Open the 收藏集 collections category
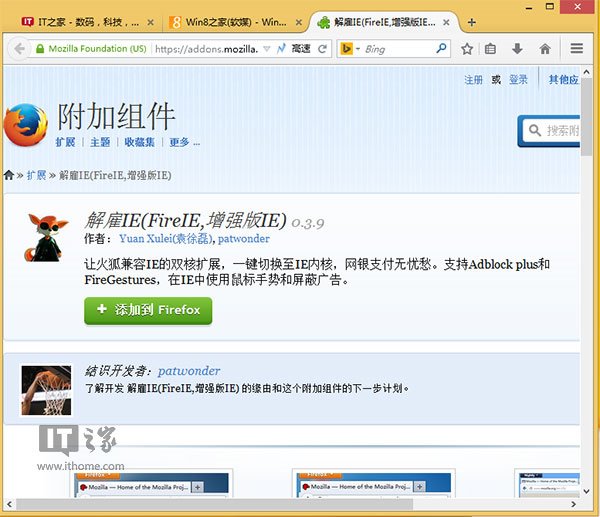The image size is (600, 517). (x=139, y=142)
